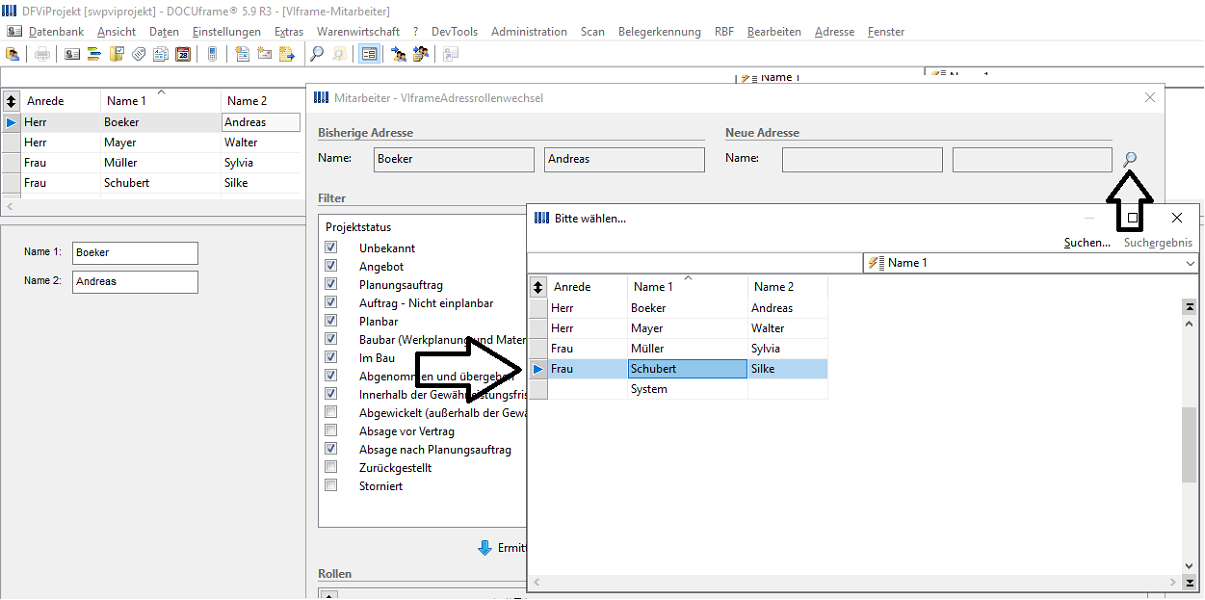Click the first toolbar icon with person and folder
The height and width of the screenshot is (600, 1205).
(13, 54)
